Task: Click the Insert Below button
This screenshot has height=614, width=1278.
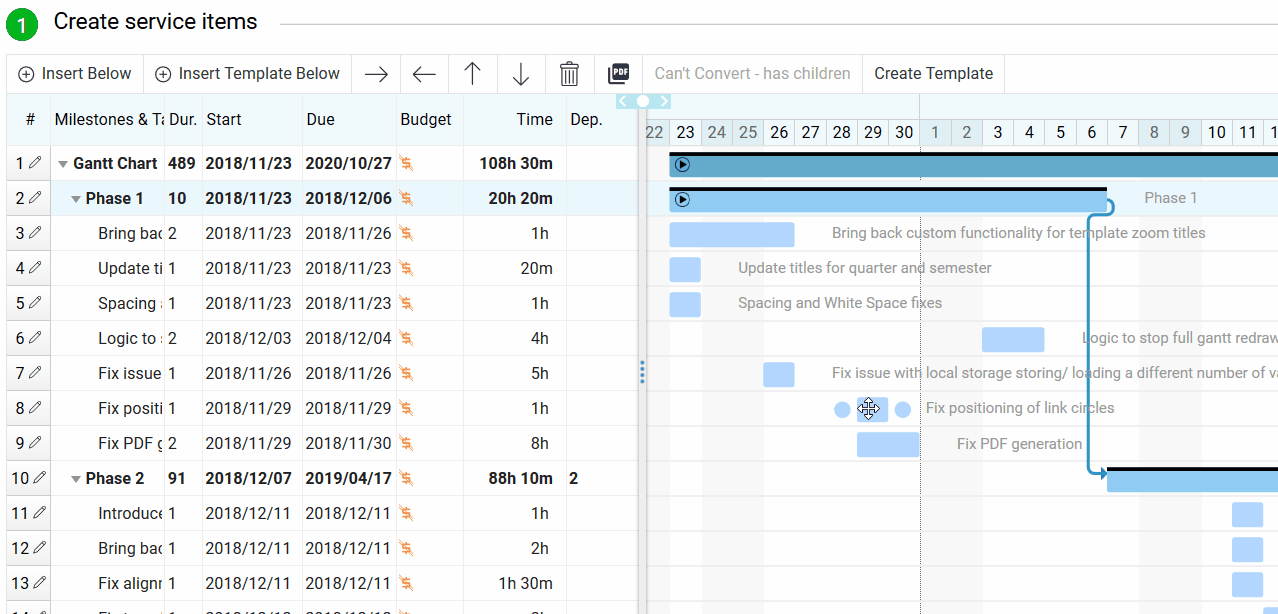Action: click(x=74, y=73)
